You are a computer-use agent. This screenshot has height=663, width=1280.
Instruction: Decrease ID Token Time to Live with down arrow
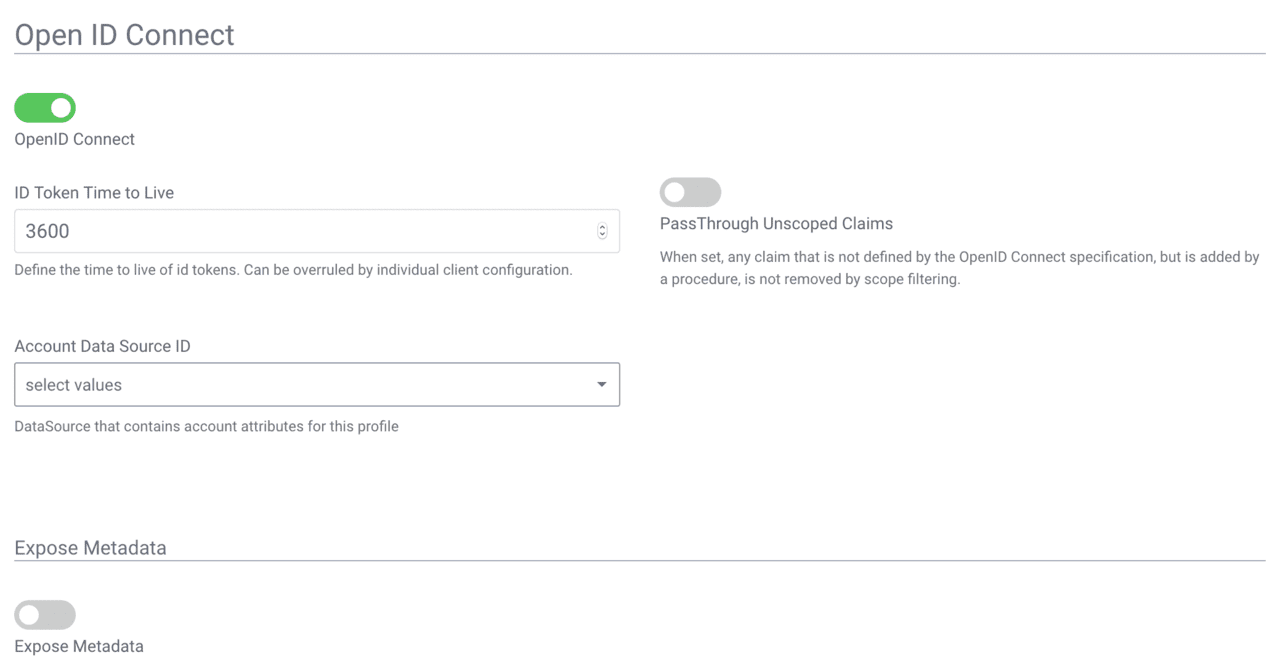point(602,235)
